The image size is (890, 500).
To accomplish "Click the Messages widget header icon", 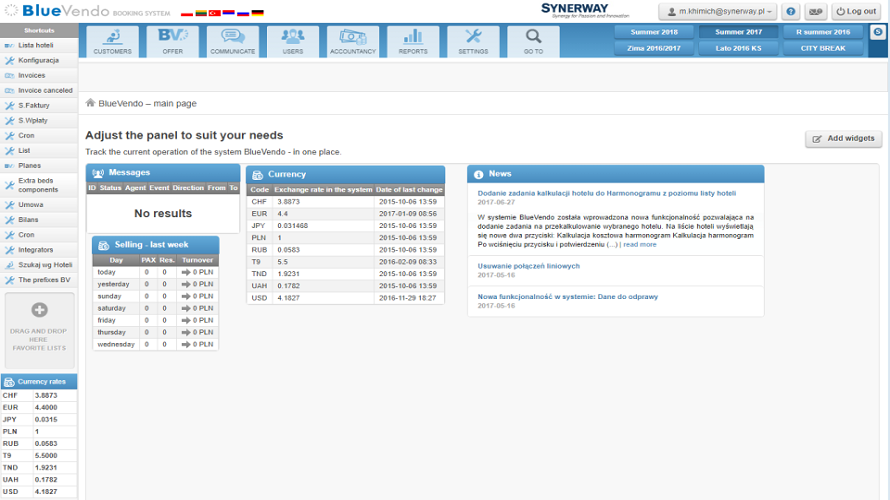I will (x=98, y=173).
